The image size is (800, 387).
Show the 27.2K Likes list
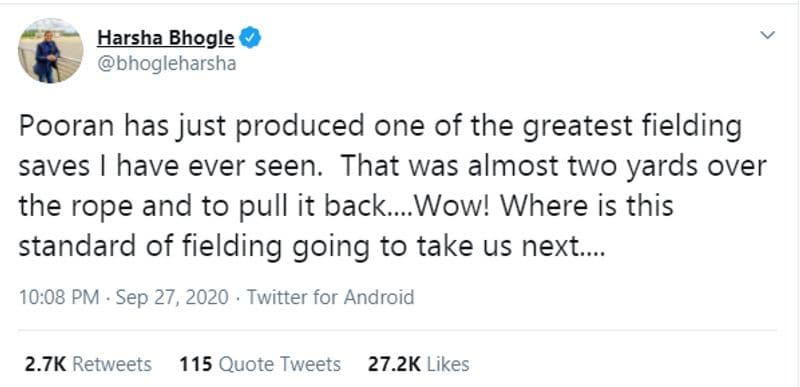[x=418, y=364]
